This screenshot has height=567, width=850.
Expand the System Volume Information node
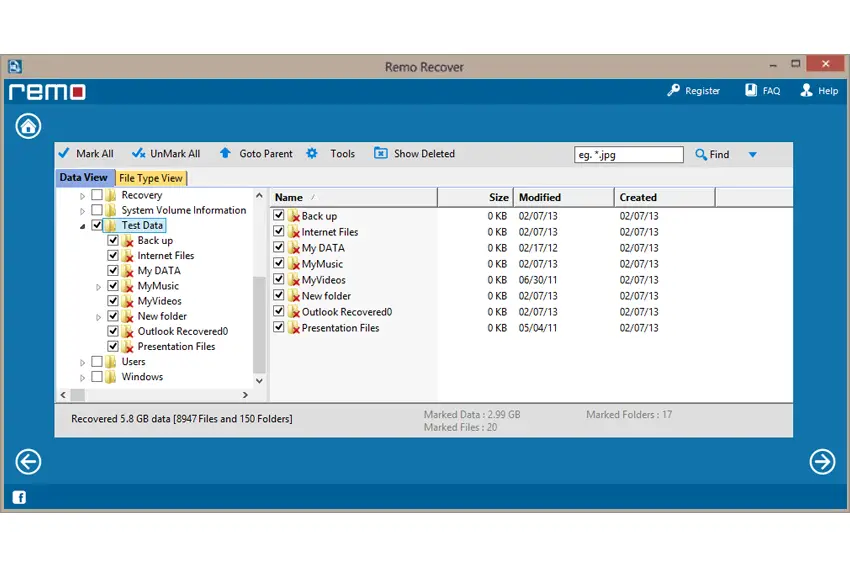point(82,211)
